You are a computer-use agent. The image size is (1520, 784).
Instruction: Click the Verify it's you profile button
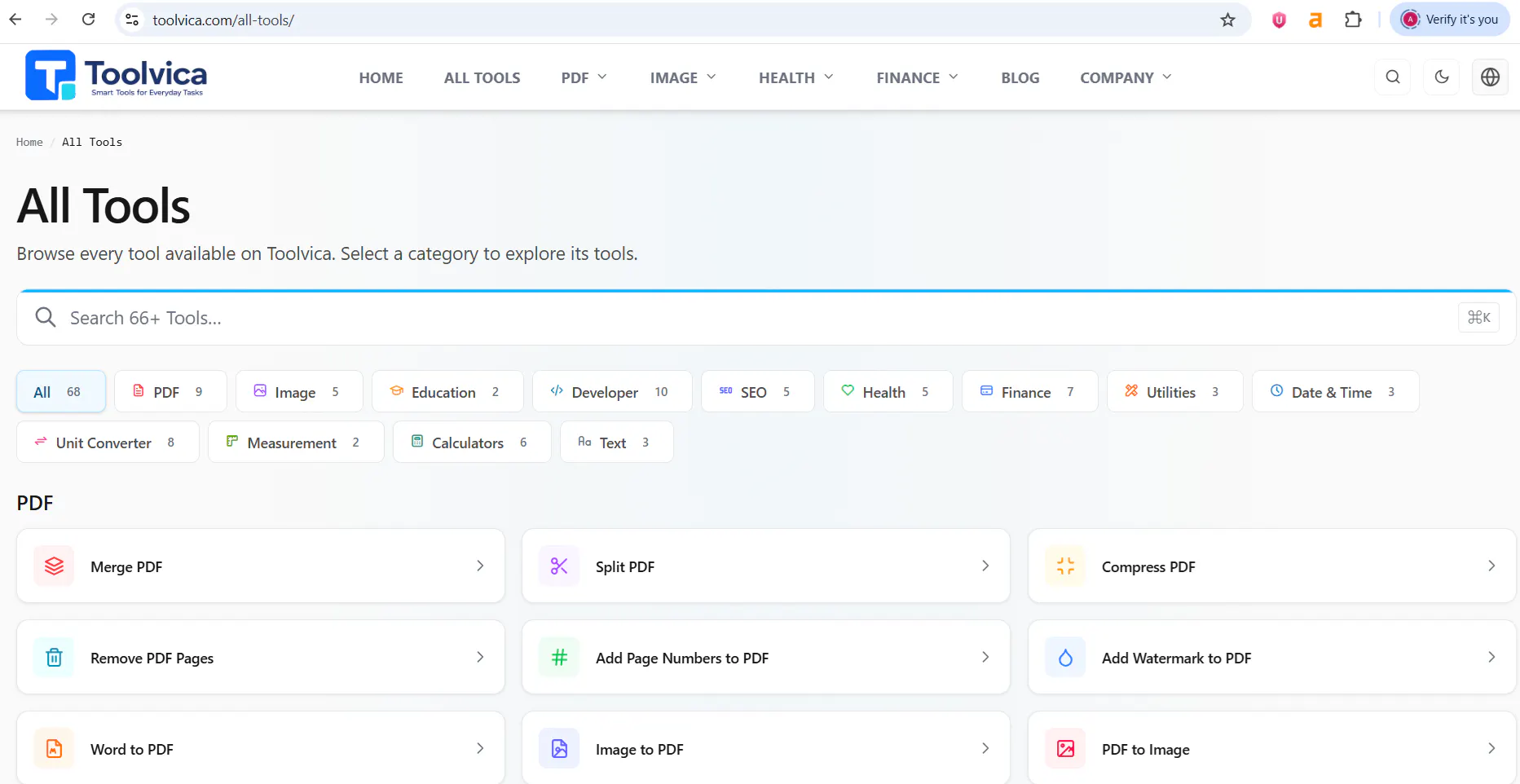click(1450, 20)
